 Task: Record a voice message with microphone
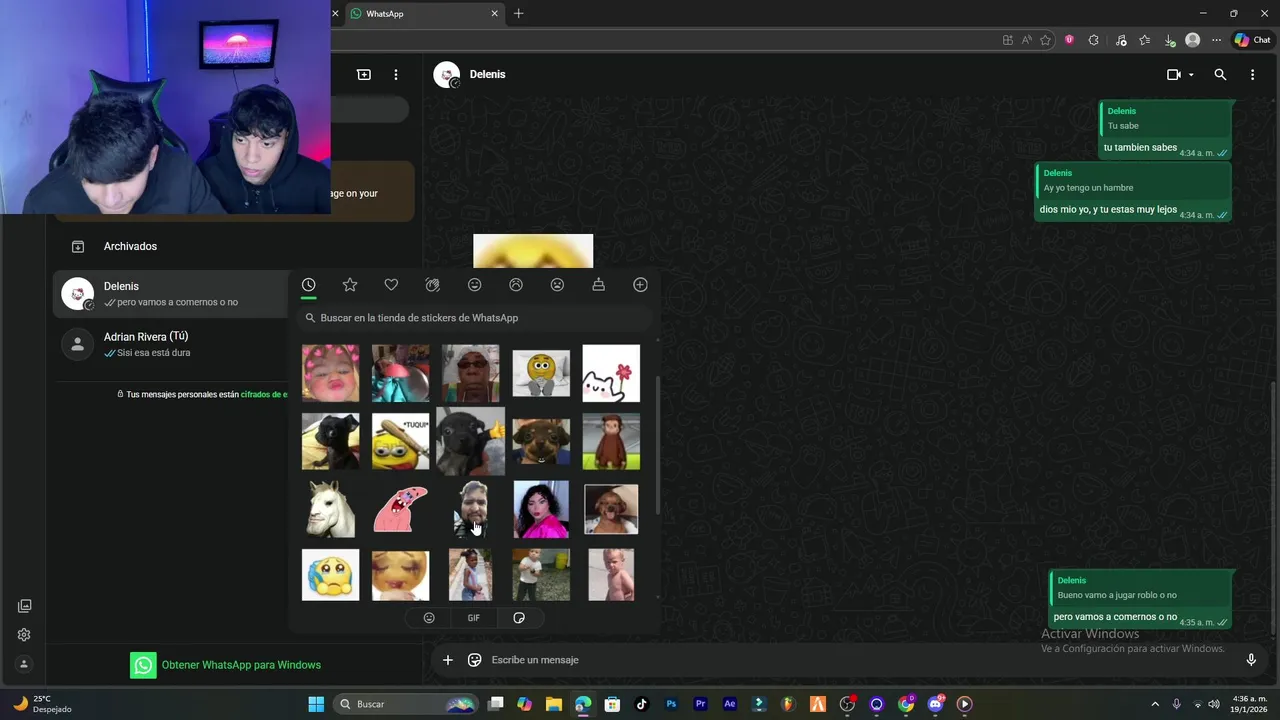click(1251, 660)
